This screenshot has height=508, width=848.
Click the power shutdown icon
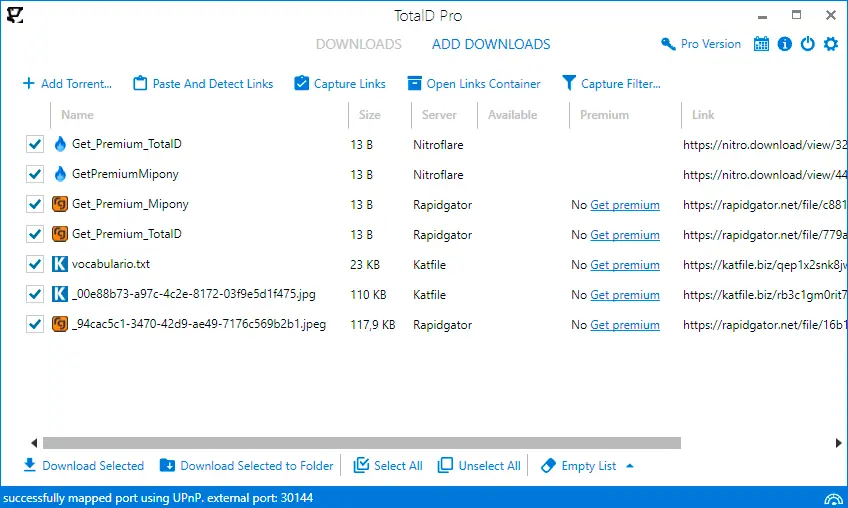tap(807, 44)
